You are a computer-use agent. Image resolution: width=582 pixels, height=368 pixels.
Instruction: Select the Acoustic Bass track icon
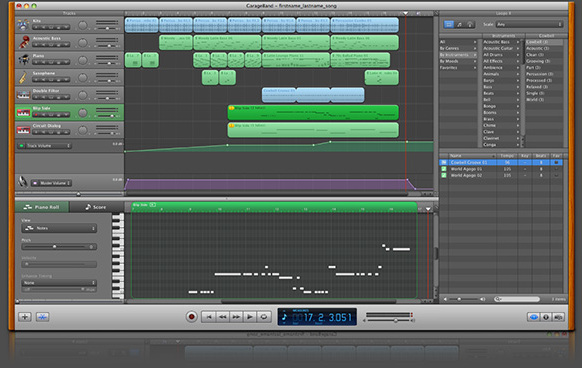(x=23, y=42)
